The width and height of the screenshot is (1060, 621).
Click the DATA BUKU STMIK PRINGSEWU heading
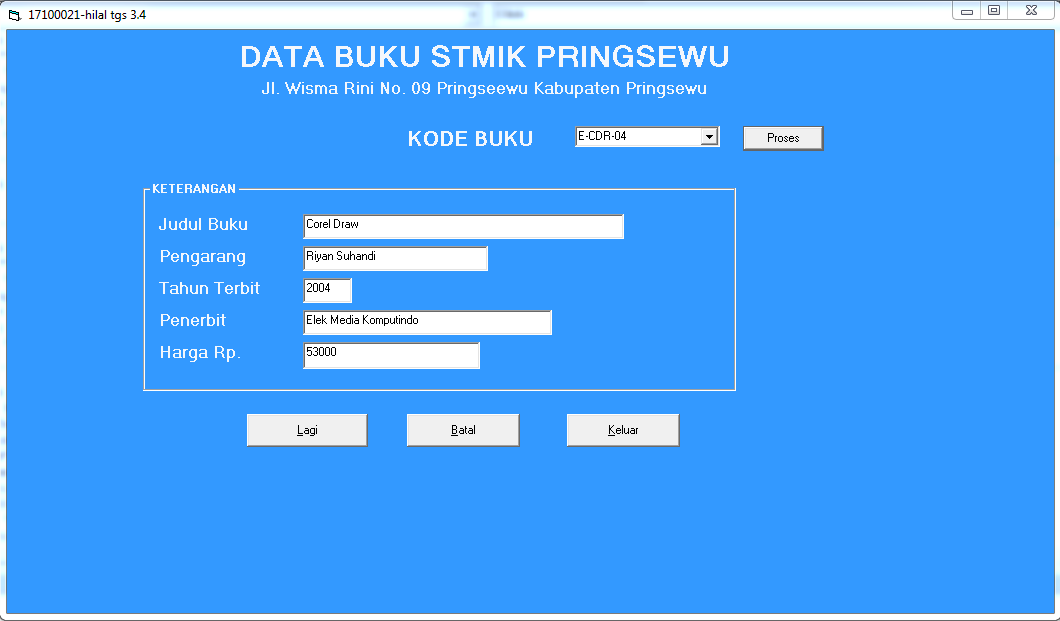[485, 57]
